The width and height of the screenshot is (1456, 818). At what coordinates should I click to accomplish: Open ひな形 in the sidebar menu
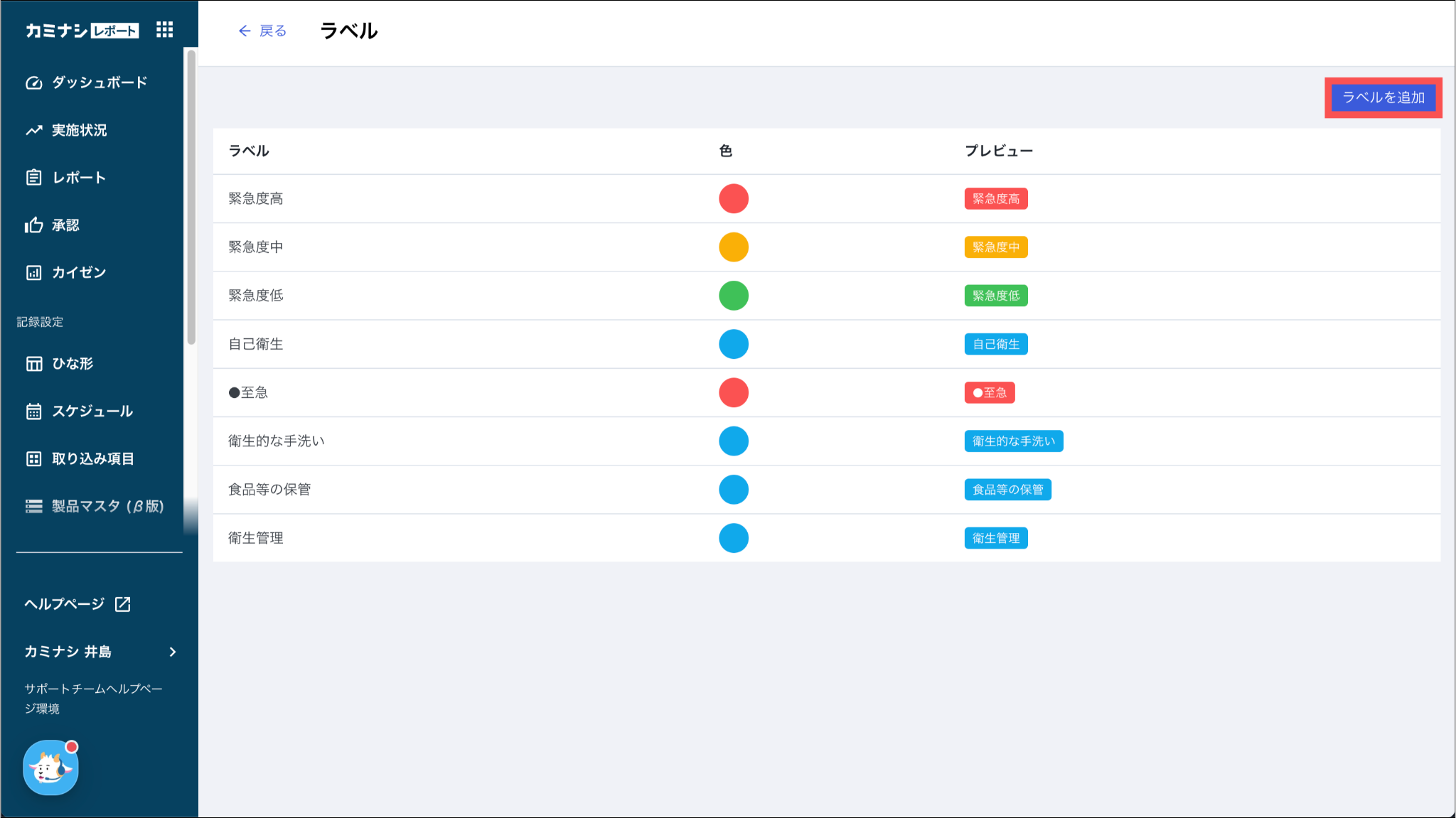click(72, 364)
